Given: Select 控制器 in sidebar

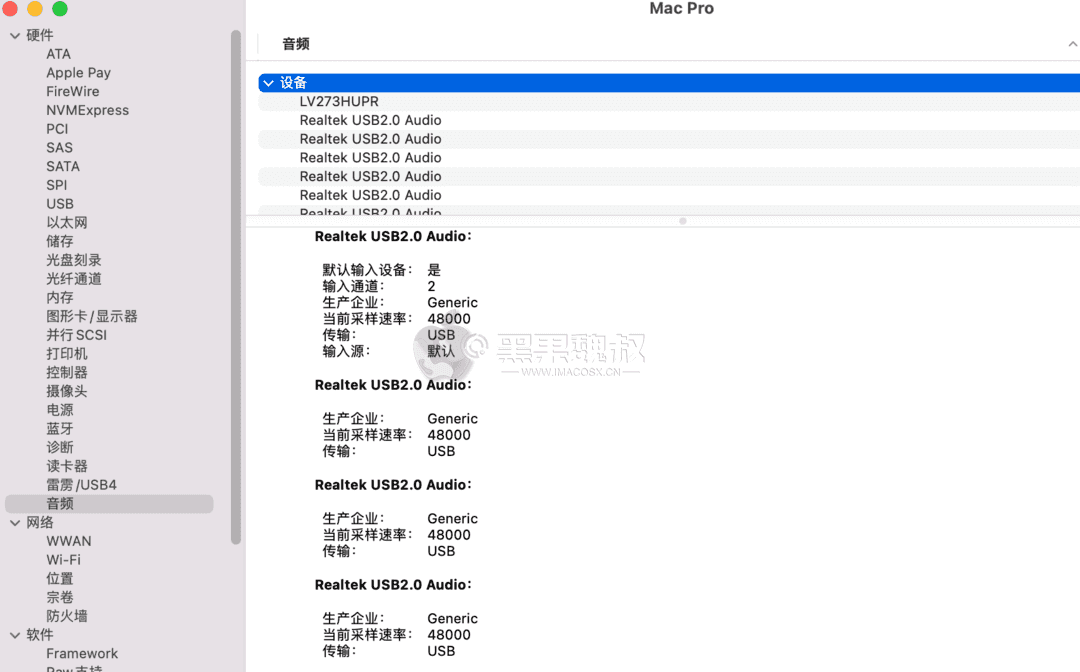Looking at the screenshot, I should click(67, 372).
